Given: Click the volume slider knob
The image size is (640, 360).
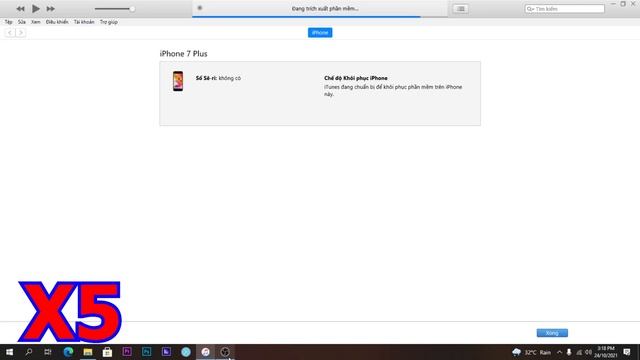Looking at the screenshot, I should [131, 9].
